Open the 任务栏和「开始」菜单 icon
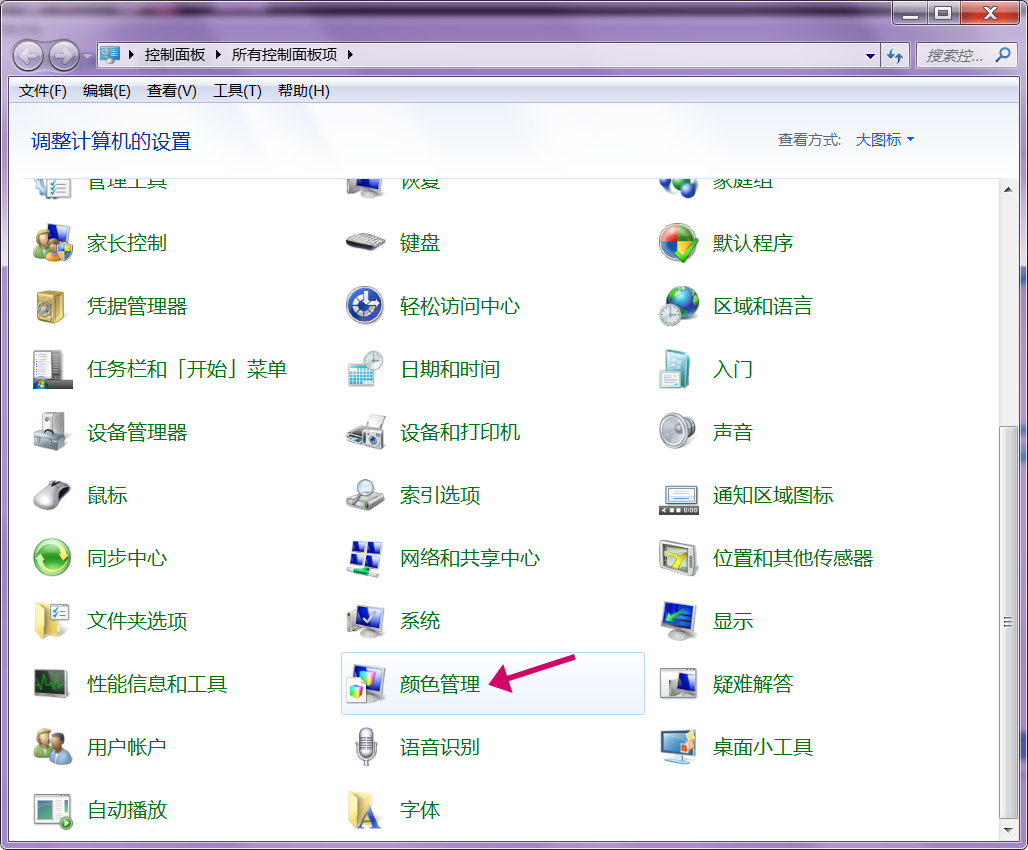 pyautogui.click(x=52, y=369)
